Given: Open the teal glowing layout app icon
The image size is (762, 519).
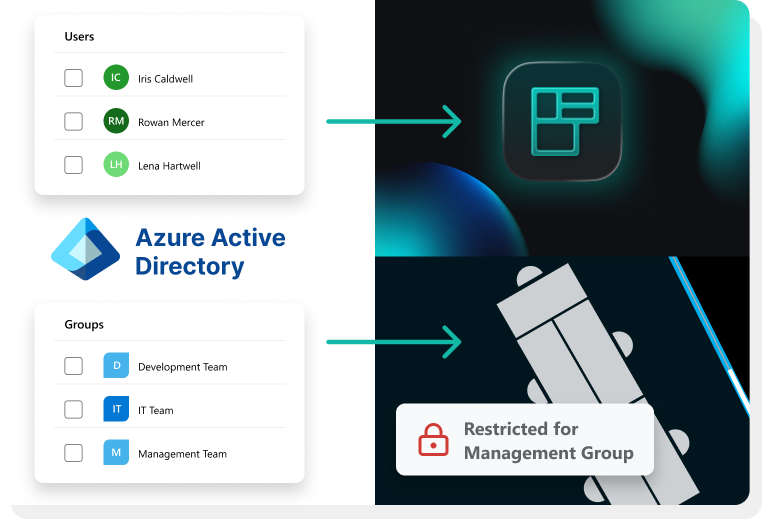Looking at the screenshot, I should pos(562,121).
